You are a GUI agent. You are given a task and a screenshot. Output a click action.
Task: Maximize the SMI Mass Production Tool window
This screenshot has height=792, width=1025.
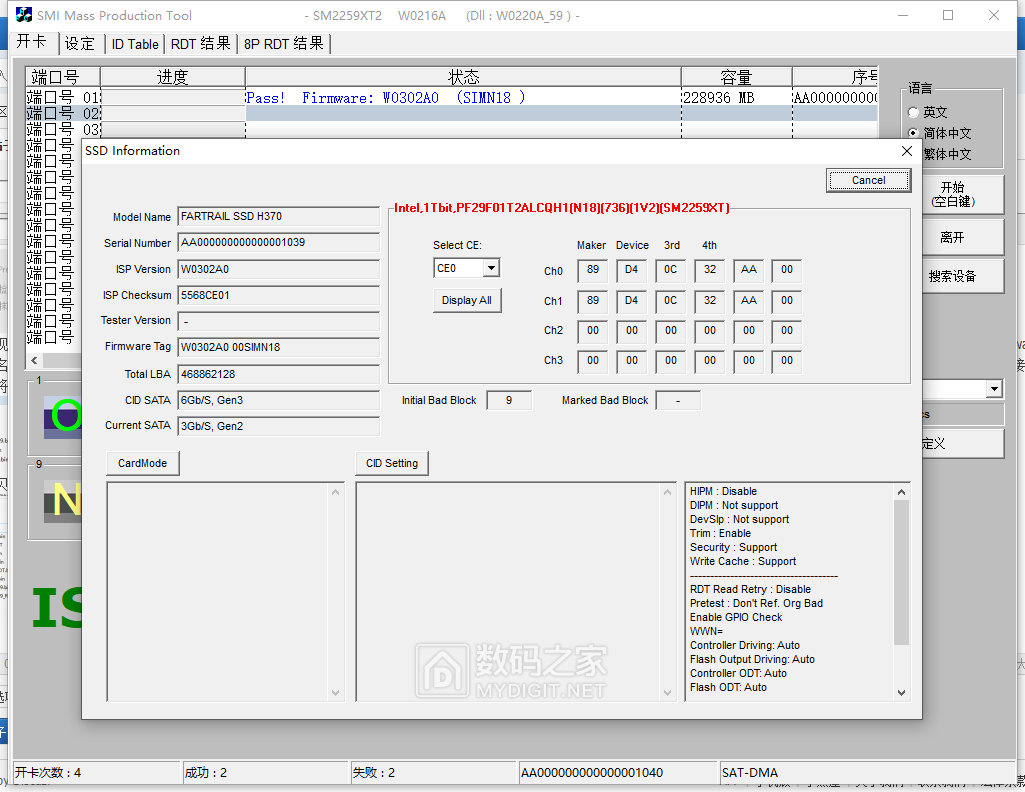point(948,15)
